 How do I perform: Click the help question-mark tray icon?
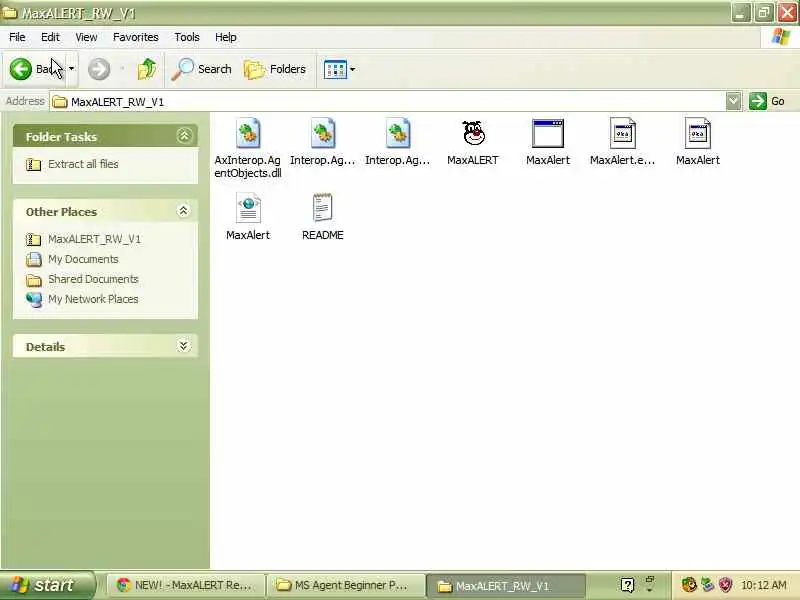[x=627, y=585]
